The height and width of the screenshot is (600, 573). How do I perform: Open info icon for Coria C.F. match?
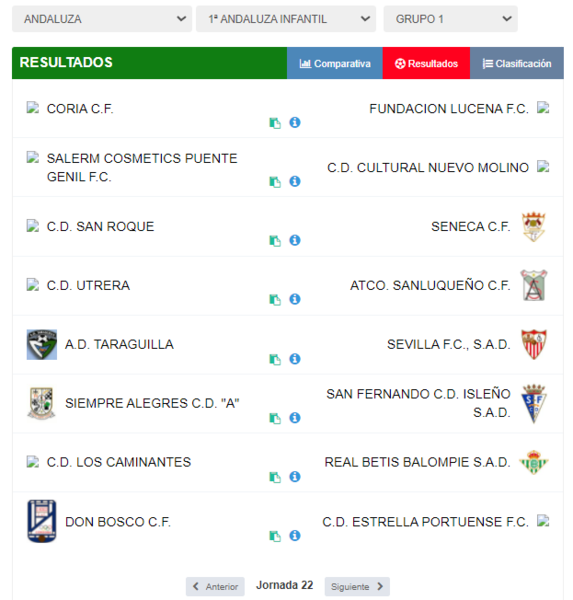click(x=294, y=122)
